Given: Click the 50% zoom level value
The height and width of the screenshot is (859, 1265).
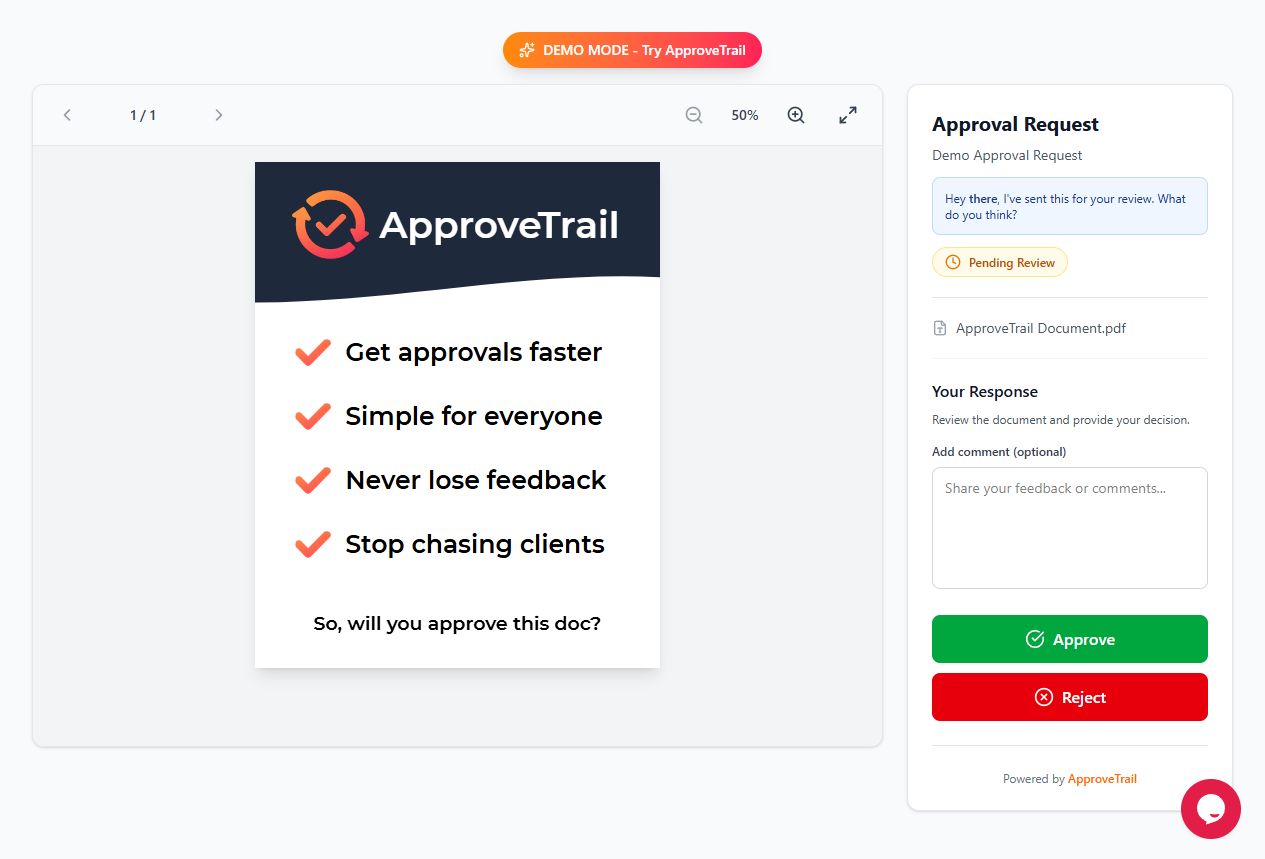Looking at the screenshot, I should pyautogui.click(x=745, y=115).
